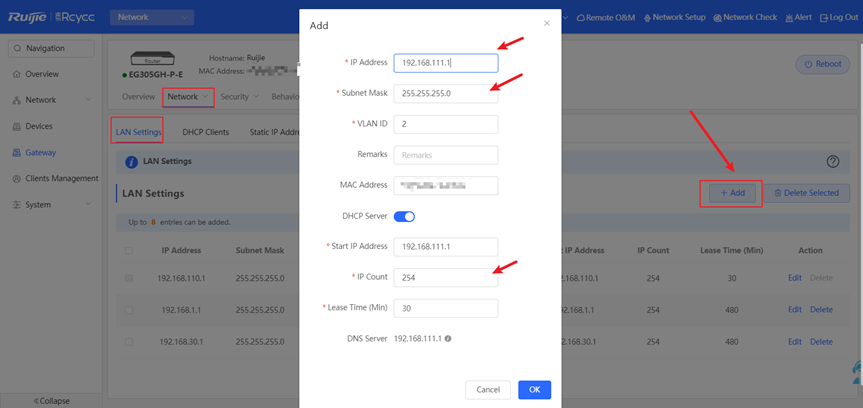Toggle the DHCP Server switch
Image resolution: width=863 pixels, height=408 pixels.
[404, 216]
